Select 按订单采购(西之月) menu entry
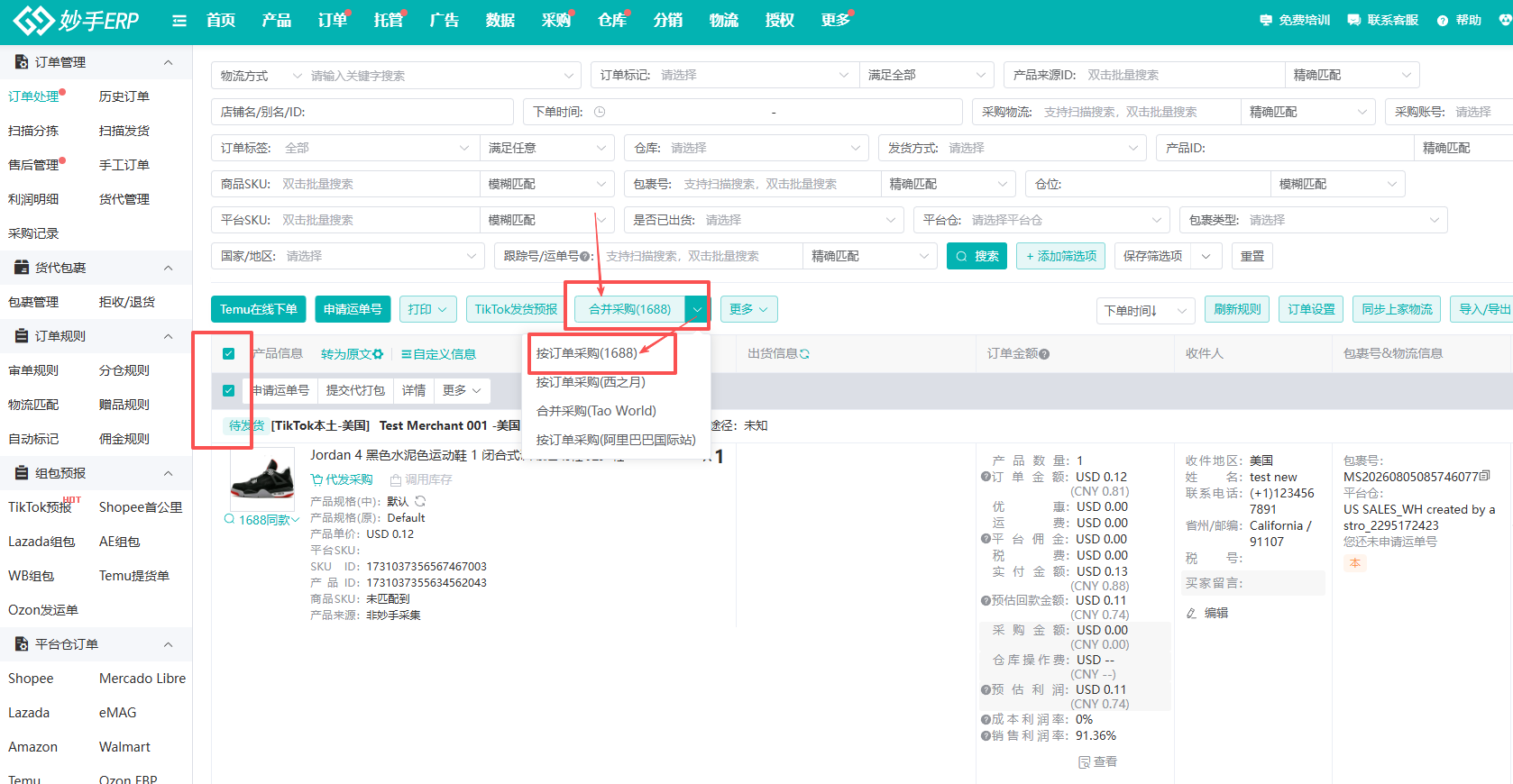The image size is (1513, 784). point(591,382)
